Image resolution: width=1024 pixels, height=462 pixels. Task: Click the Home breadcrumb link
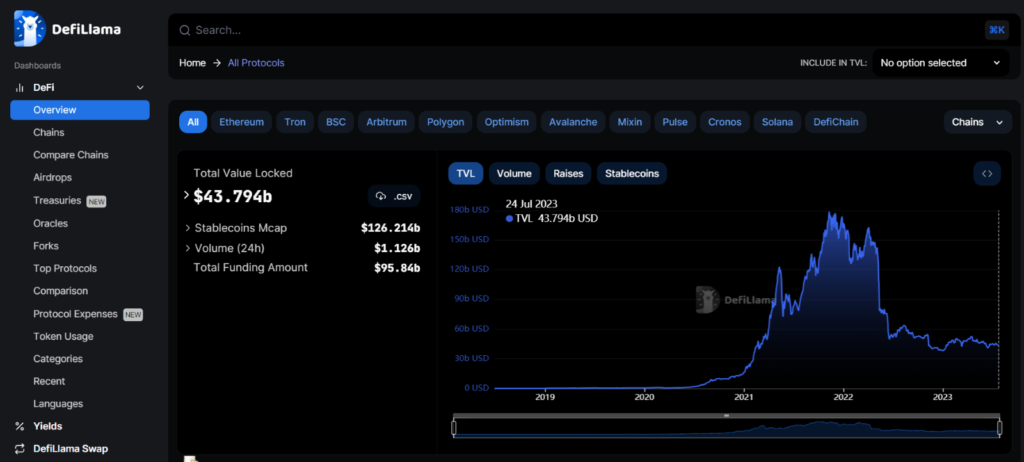click(x=192, y=63)
